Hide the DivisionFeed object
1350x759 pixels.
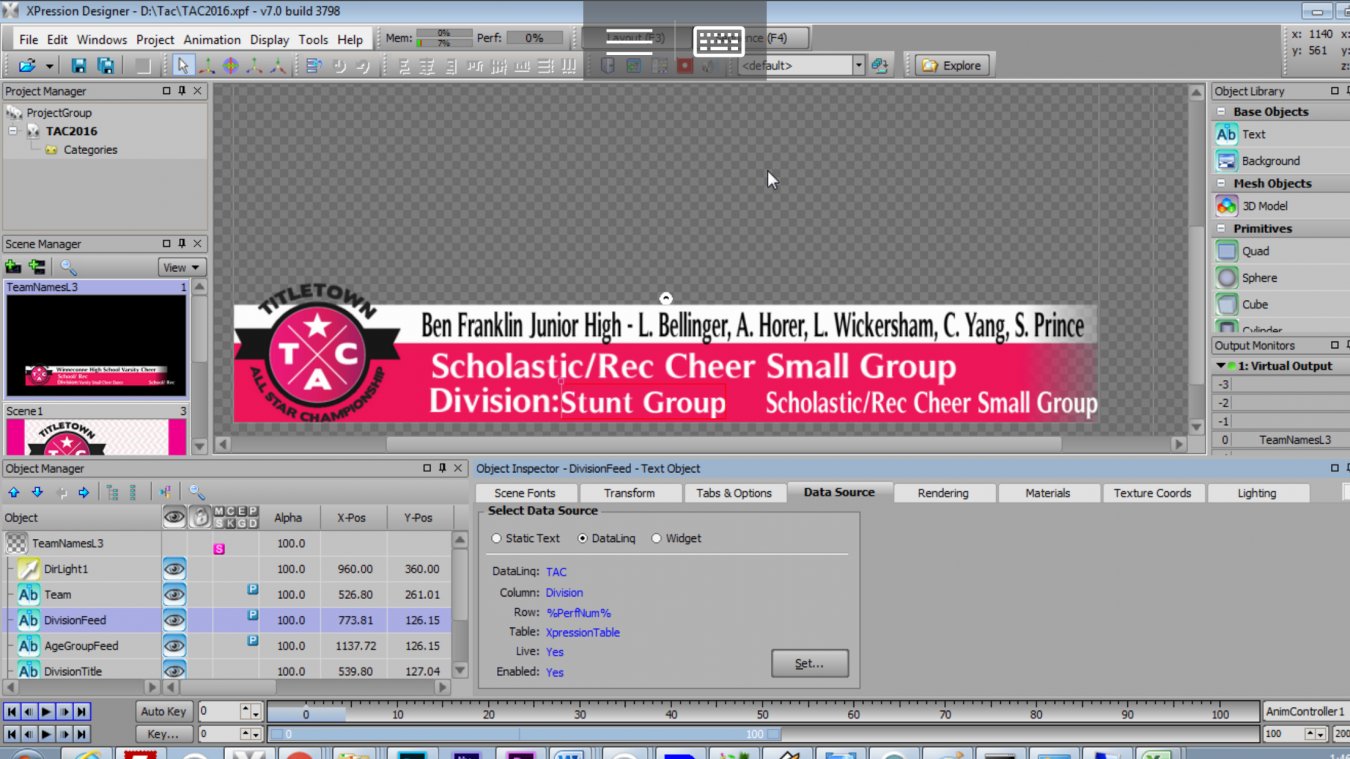pos(174,621)
